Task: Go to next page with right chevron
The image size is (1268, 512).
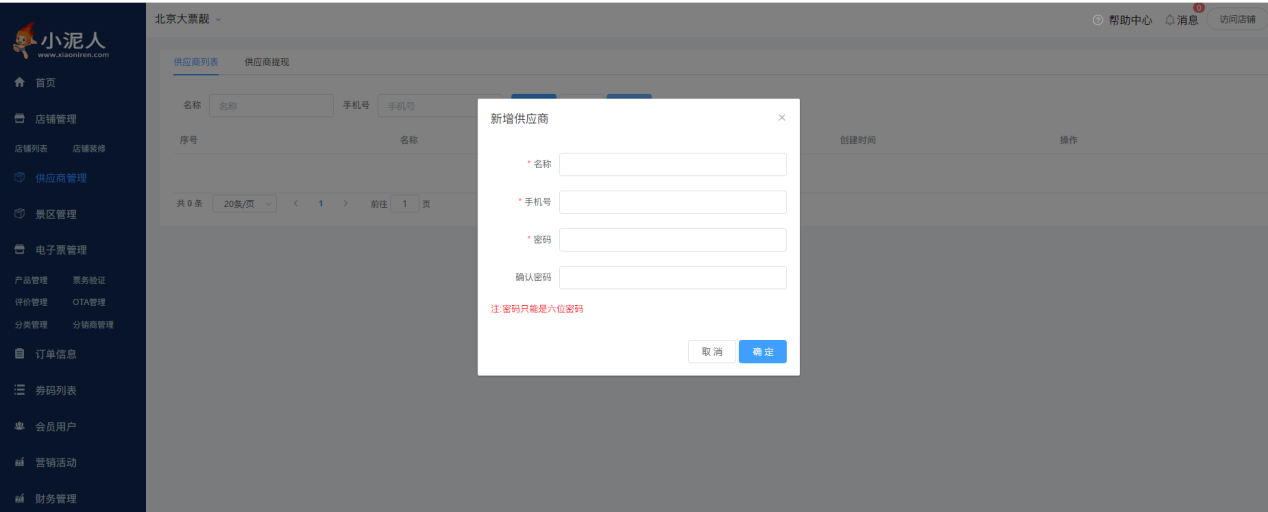Action: 346,204
